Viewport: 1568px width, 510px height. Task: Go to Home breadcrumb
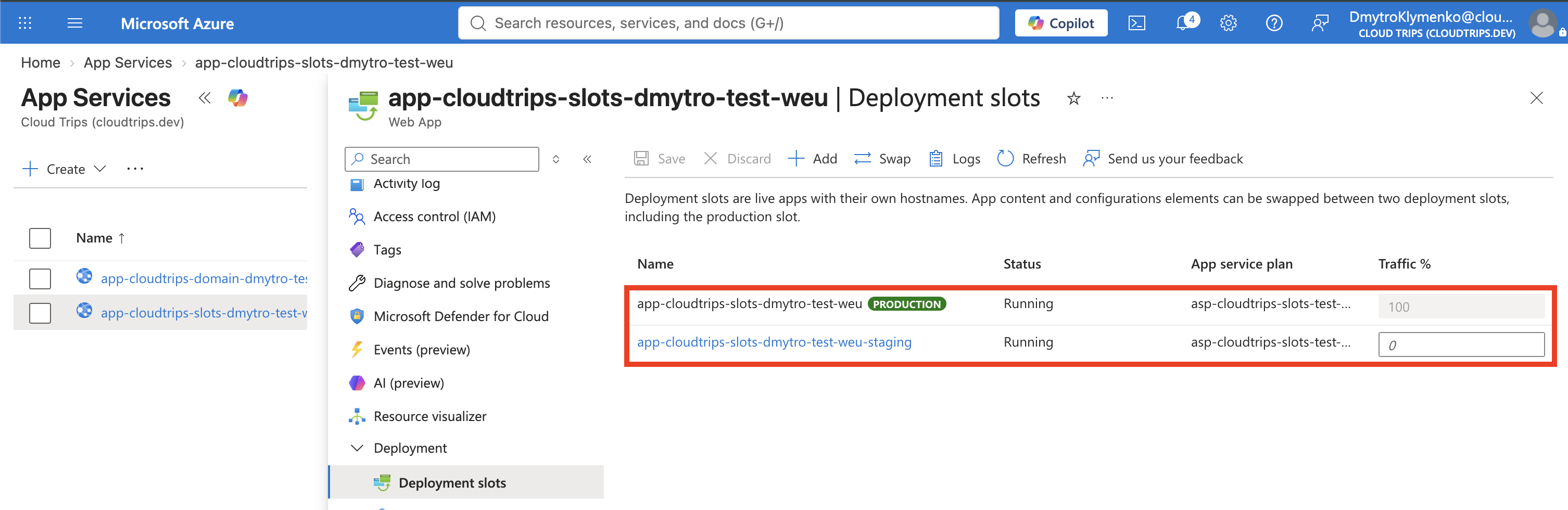[41, 62]
